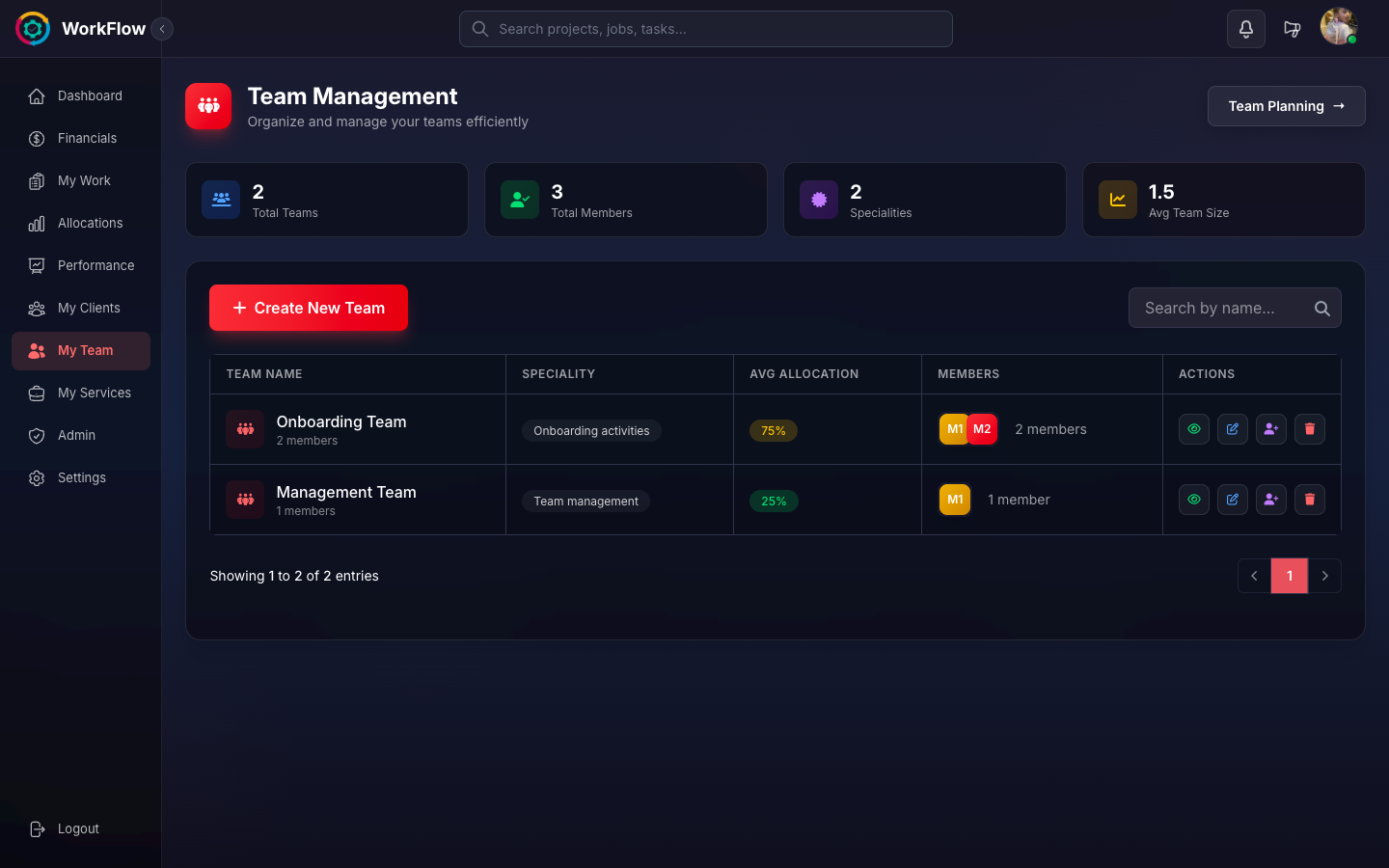The image size is (1389, 868).
Task: Toggle view of Onboarding Team with eye icon
Action: [x=1193, y=429]
